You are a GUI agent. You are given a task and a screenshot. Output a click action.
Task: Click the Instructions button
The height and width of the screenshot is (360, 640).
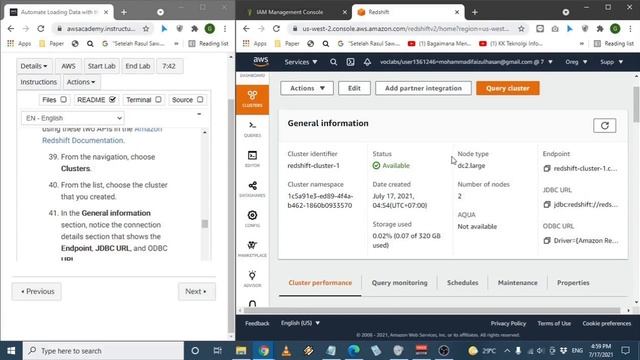pos(39,82)
